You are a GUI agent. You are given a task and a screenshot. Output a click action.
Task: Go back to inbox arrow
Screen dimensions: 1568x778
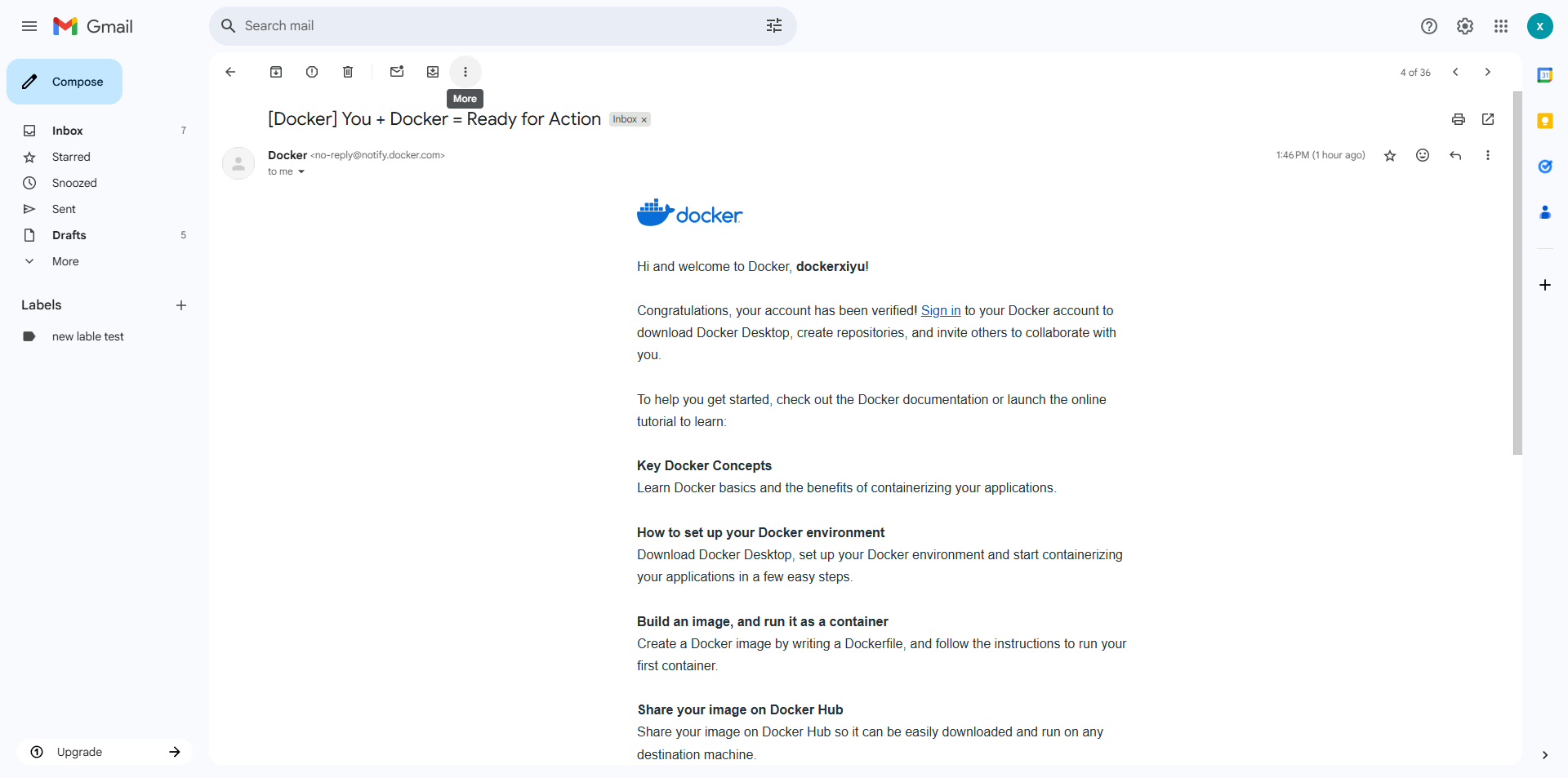[x=230, y=72]
